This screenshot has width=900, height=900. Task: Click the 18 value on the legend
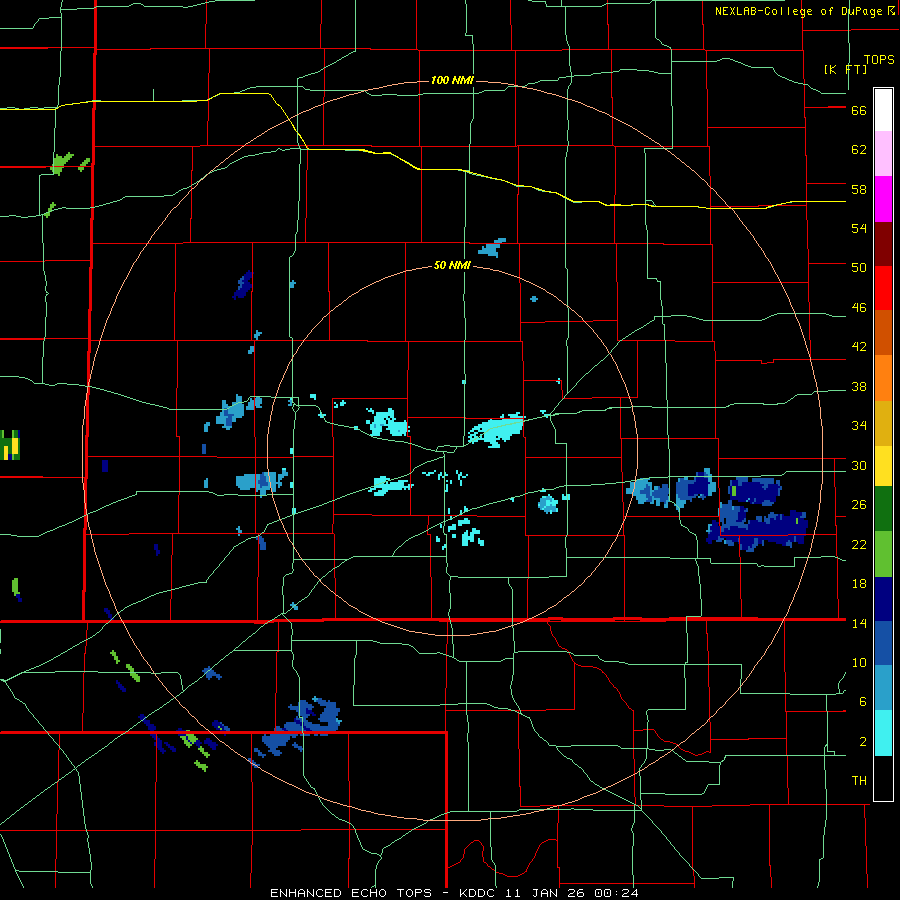pyautogui.click(x=859, y=584)
